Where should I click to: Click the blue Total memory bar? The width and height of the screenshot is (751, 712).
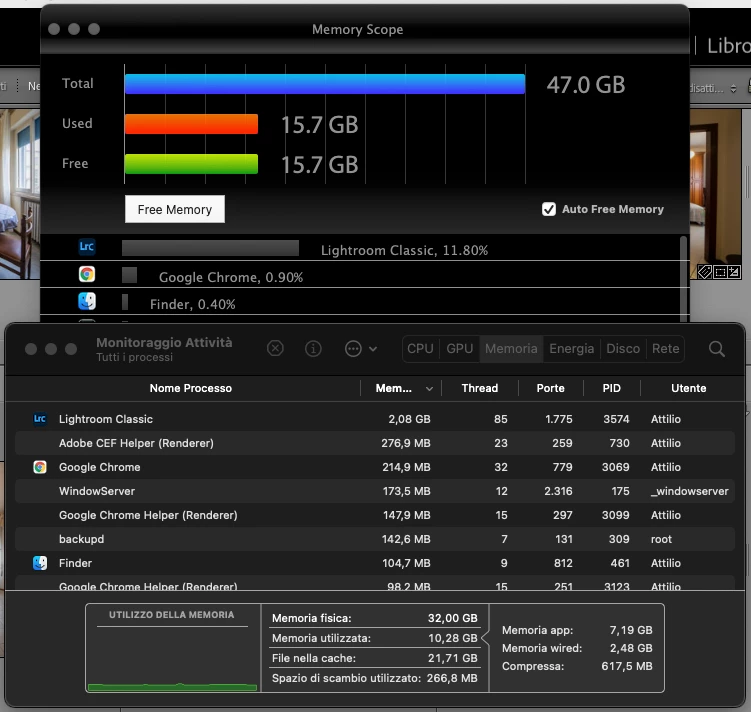(325, 84)
